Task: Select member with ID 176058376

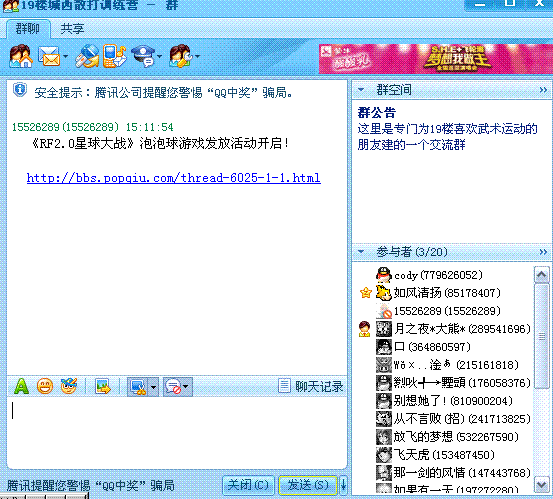Action: tap(444, 383)
